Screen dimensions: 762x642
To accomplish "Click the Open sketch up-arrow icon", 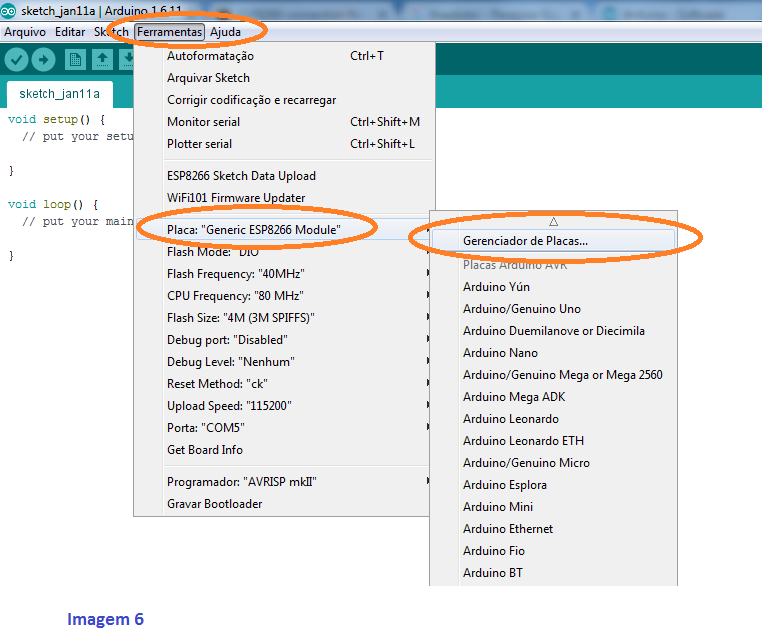I will pyautogui.click(x=102, y=60).
